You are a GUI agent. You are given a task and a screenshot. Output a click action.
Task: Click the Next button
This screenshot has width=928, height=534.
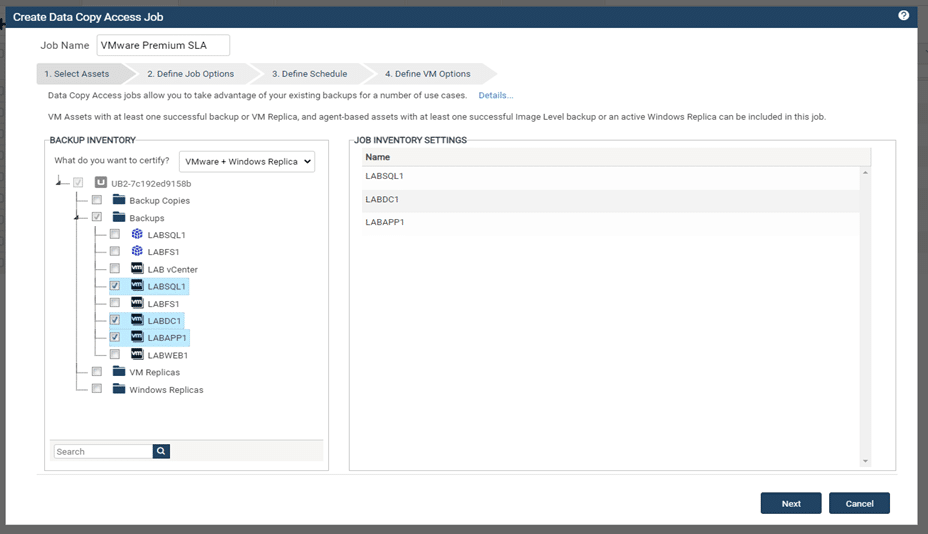[791, 503]
